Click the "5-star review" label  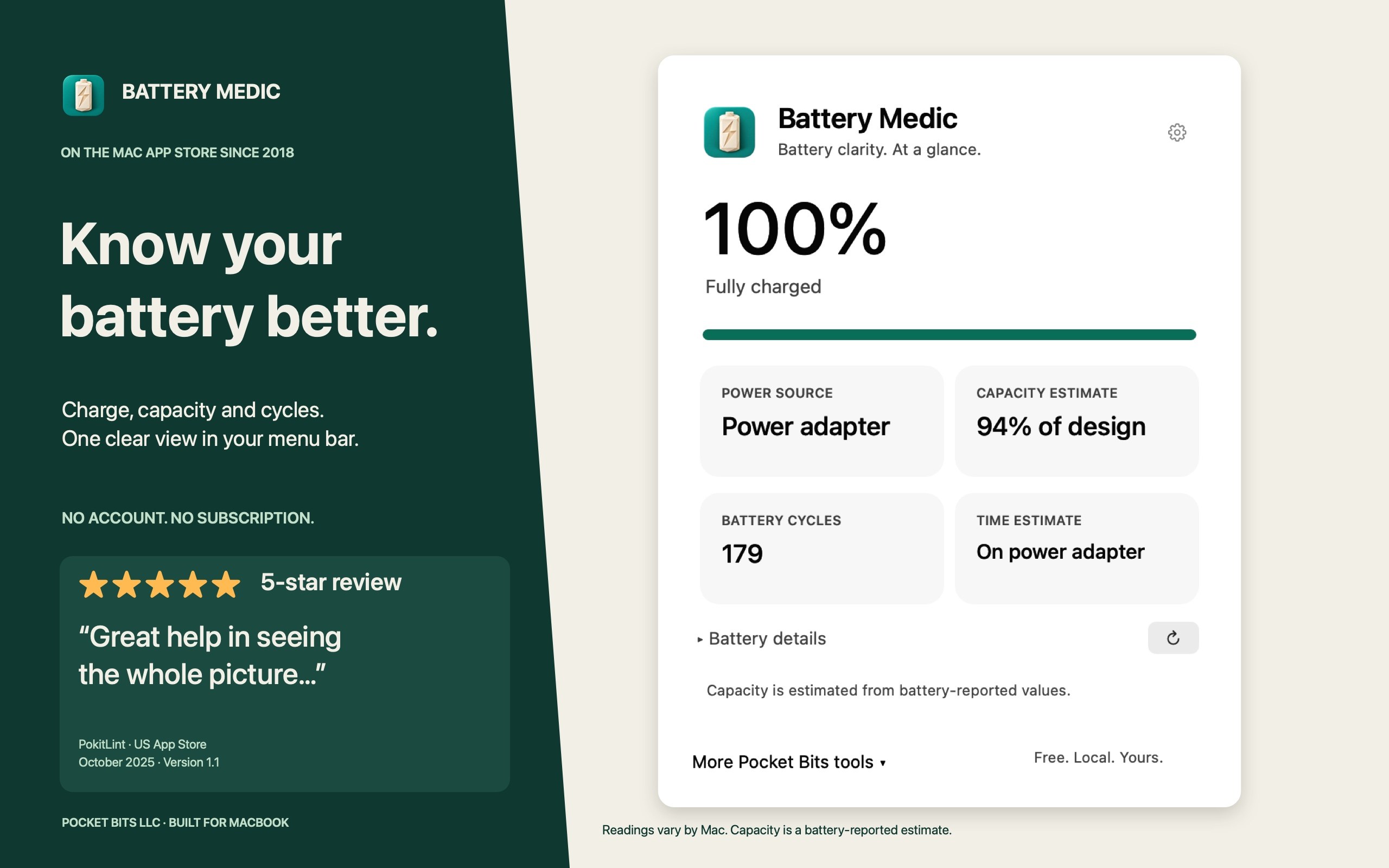point(330,582)
